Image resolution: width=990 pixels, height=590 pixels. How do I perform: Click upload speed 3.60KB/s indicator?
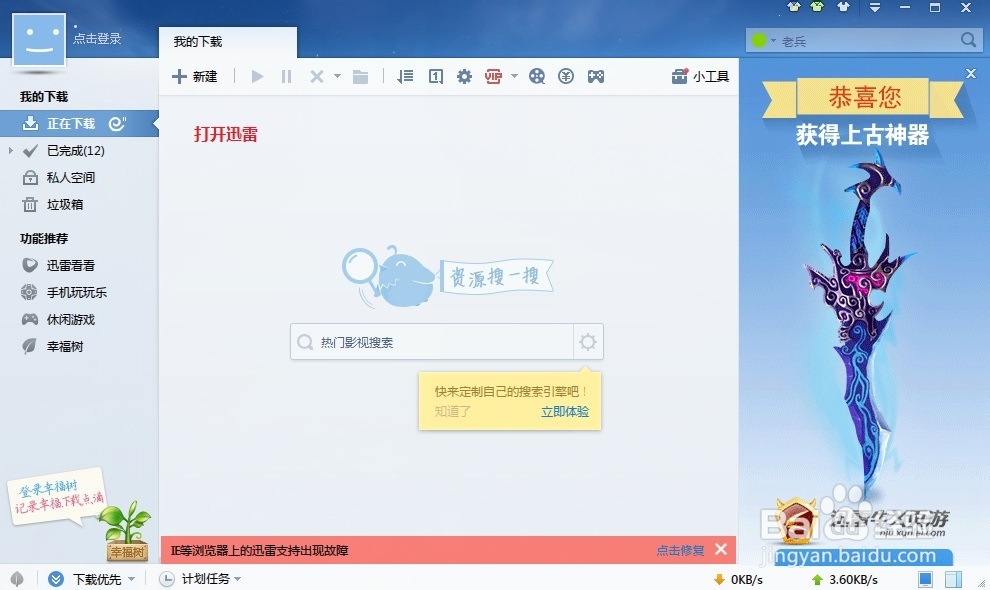(845, 579)
